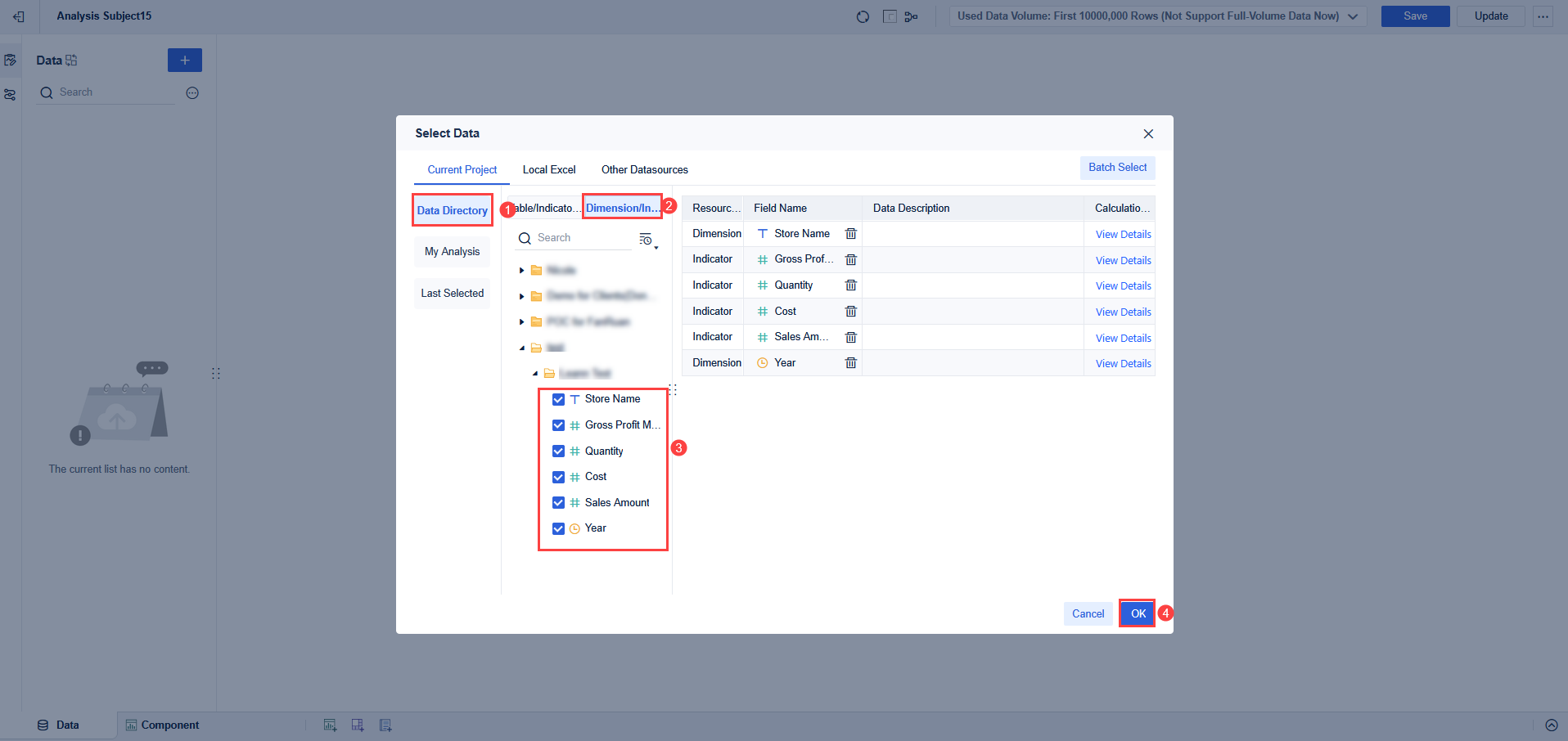Screen dimensions: 1568x741
Task: Close the Select Data dialog
Action: coord(1148,133)
